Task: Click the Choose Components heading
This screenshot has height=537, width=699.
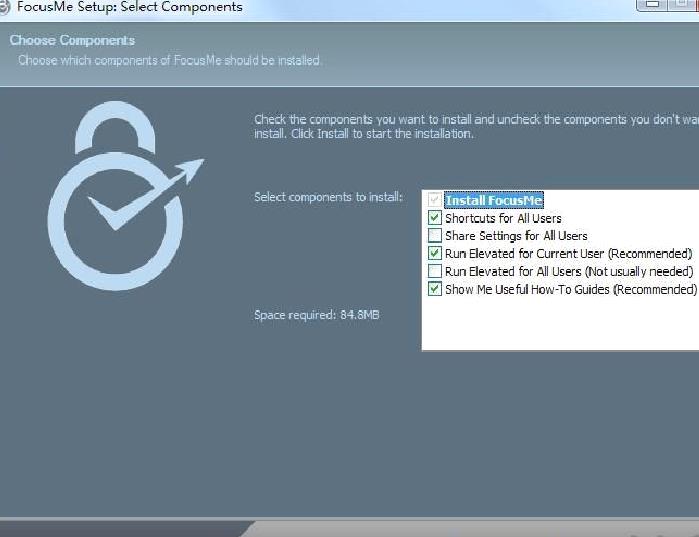Action: tap(72, 40)
